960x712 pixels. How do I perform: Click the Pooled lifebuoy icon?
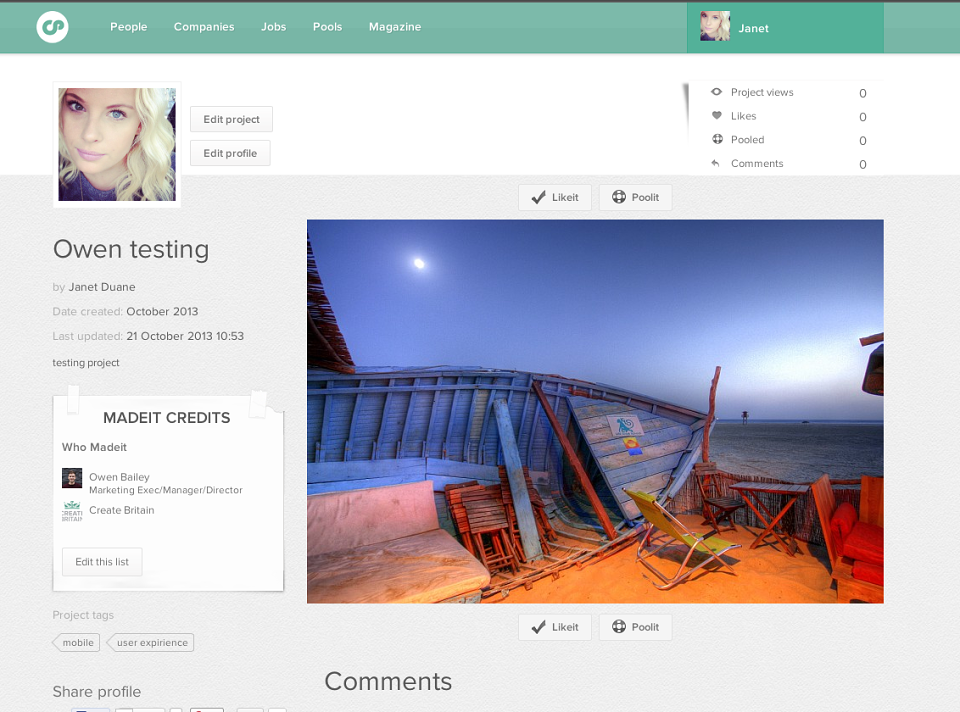click(x=718, y=139)
